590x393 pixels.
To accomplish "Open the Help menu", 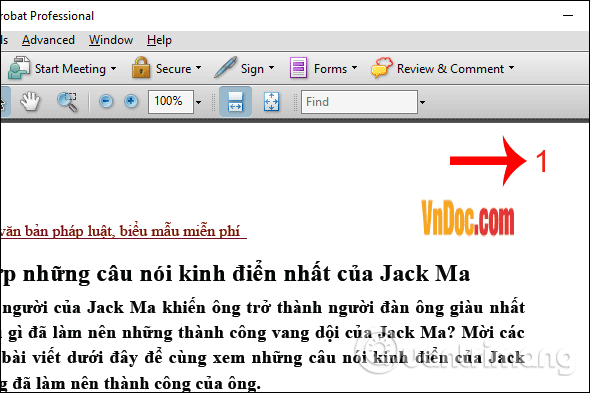I will pos(159,40).
